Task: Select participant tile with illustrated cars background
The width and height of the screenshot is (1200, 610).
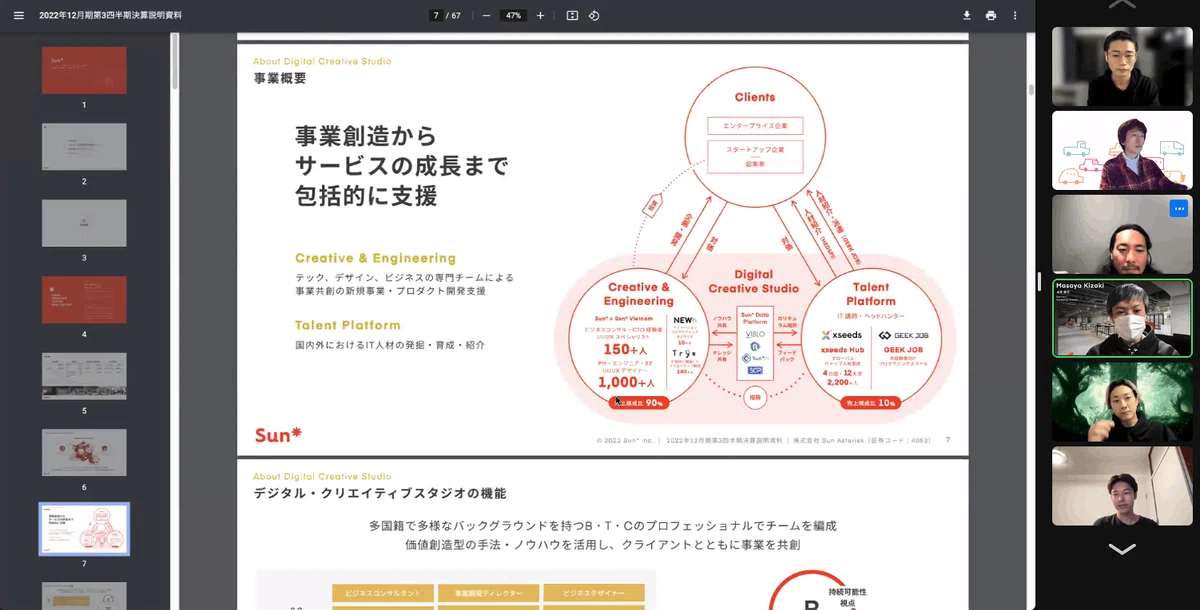Action: coord(1122,150)
